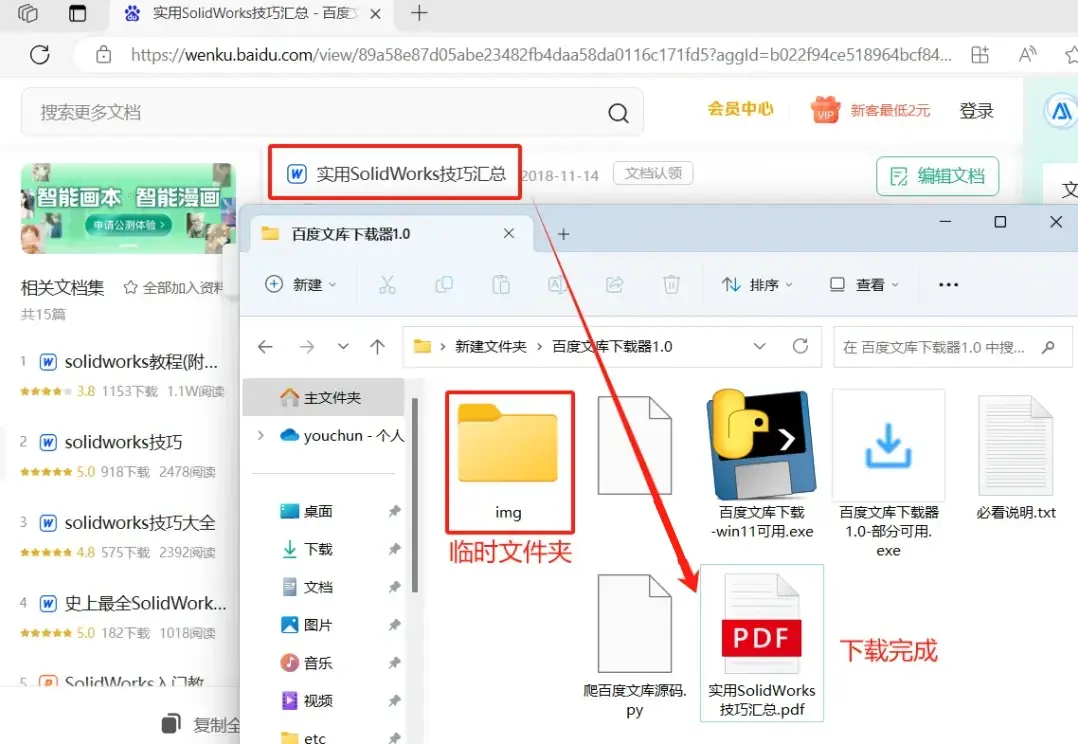The width and height of the screenshot is (1078, 744).
Task: Click the 文档认领 button
Action: (x=653, y=173)
